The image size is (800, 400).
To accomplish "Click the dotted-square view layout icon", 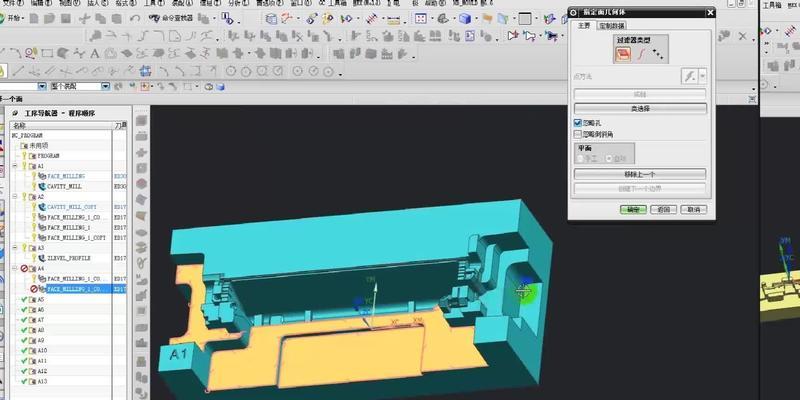I will (x=421, y=19).
